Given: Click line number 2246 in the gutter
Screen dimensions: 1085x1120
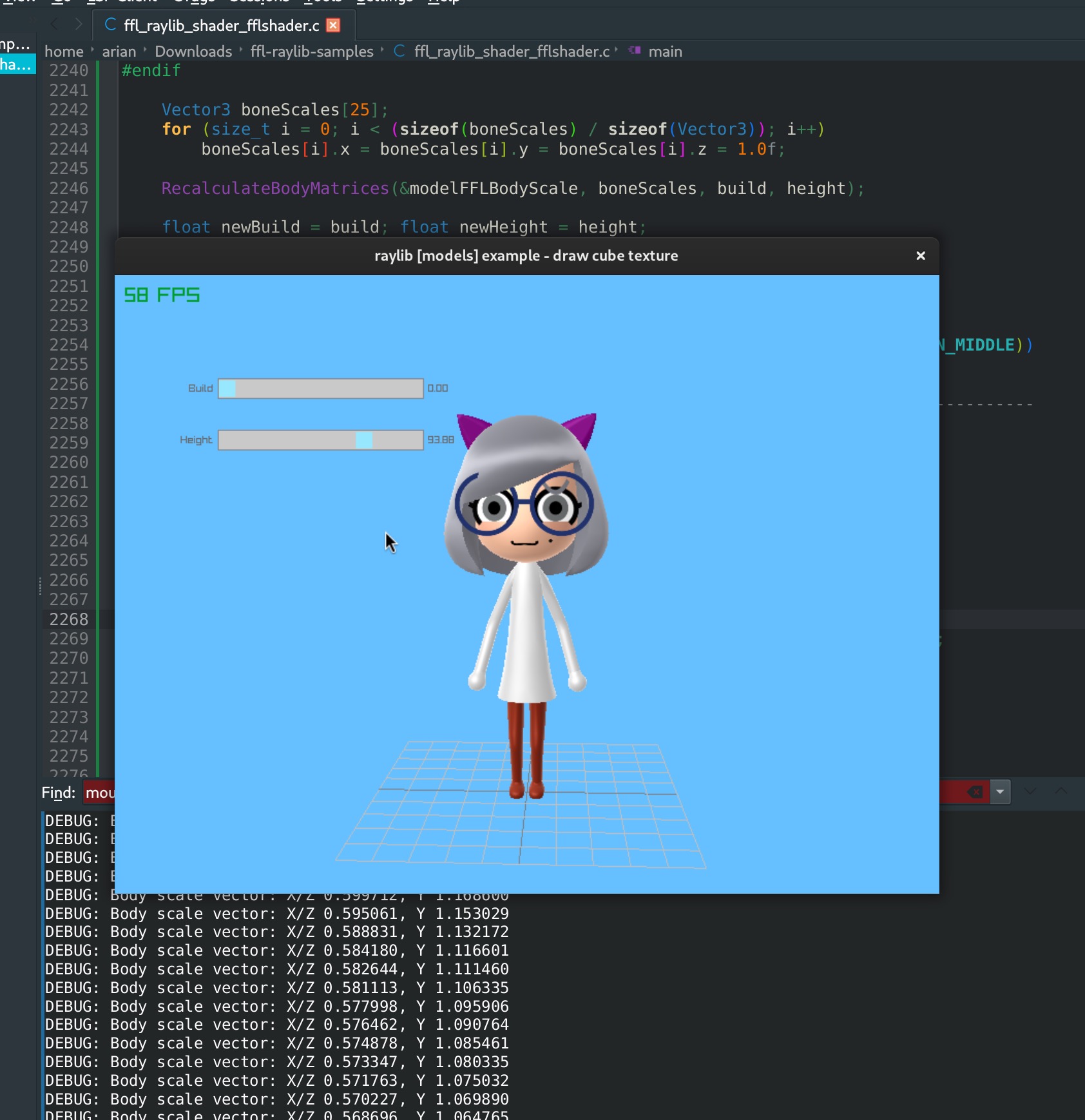Looking at the screenshot, I should click(69, 188).
